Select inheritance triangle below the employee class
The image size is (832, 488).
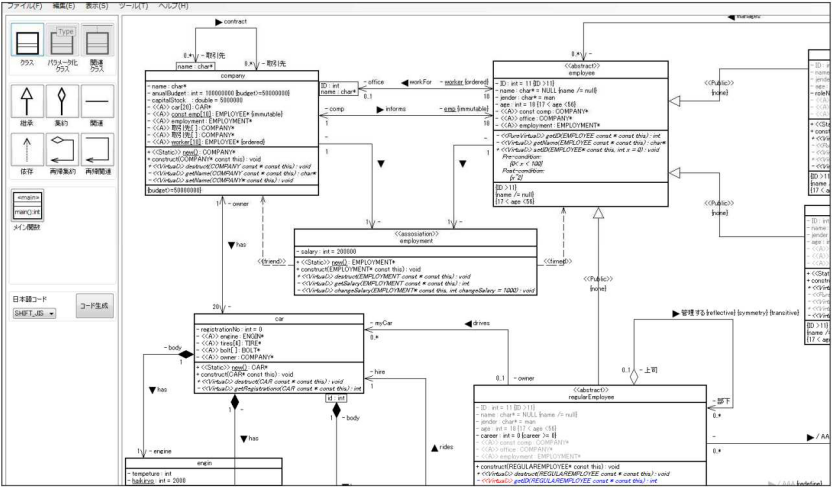point(599,213)
